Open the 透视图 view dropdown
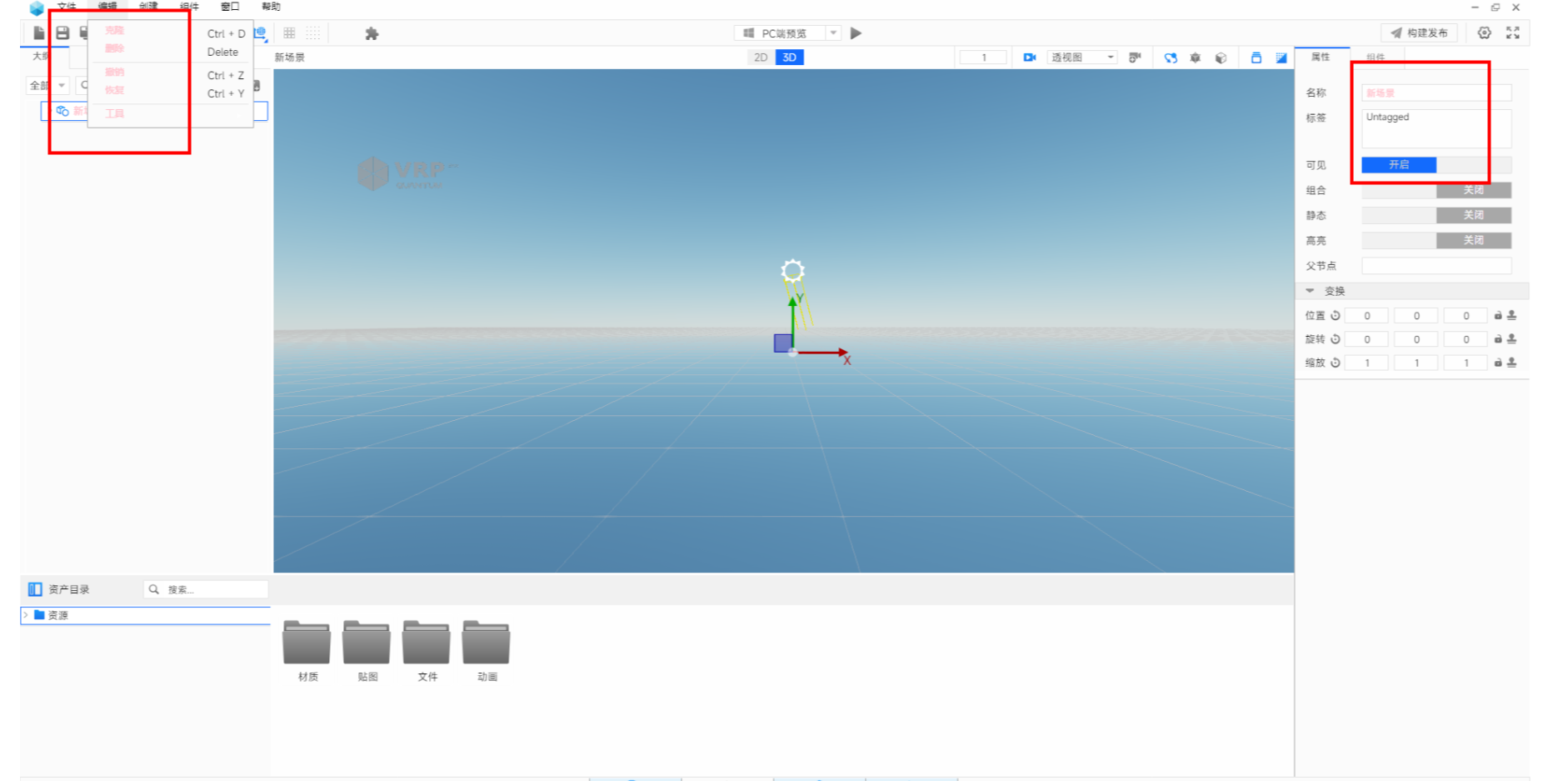 coord(1081,58)
